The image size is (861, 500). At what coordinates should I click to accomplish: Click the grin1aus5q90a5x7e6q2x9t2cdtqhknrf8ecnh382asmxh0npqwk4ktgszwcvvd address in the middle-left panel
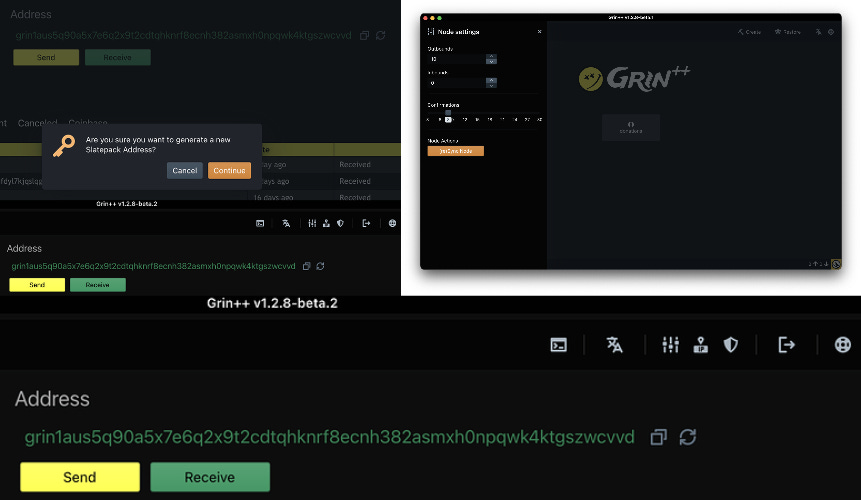(153, 266)
